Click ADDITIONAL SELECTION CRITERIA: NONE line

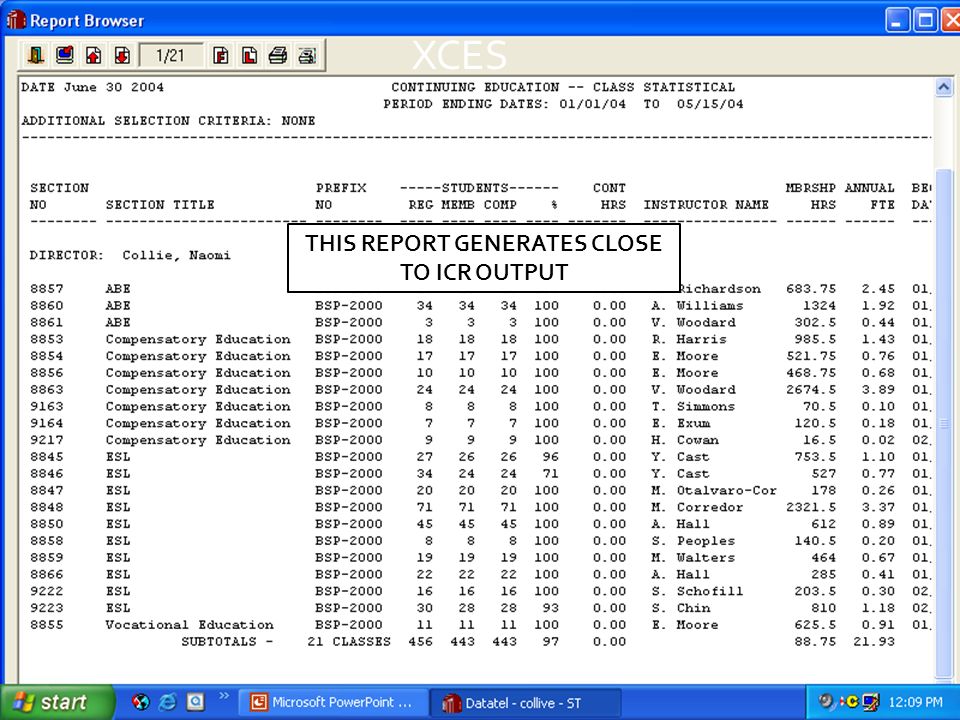click(168, 121)
